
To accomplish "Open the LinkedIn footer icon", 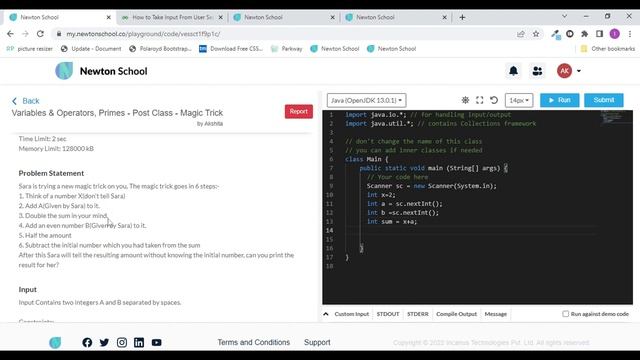I will click(139, 342).
